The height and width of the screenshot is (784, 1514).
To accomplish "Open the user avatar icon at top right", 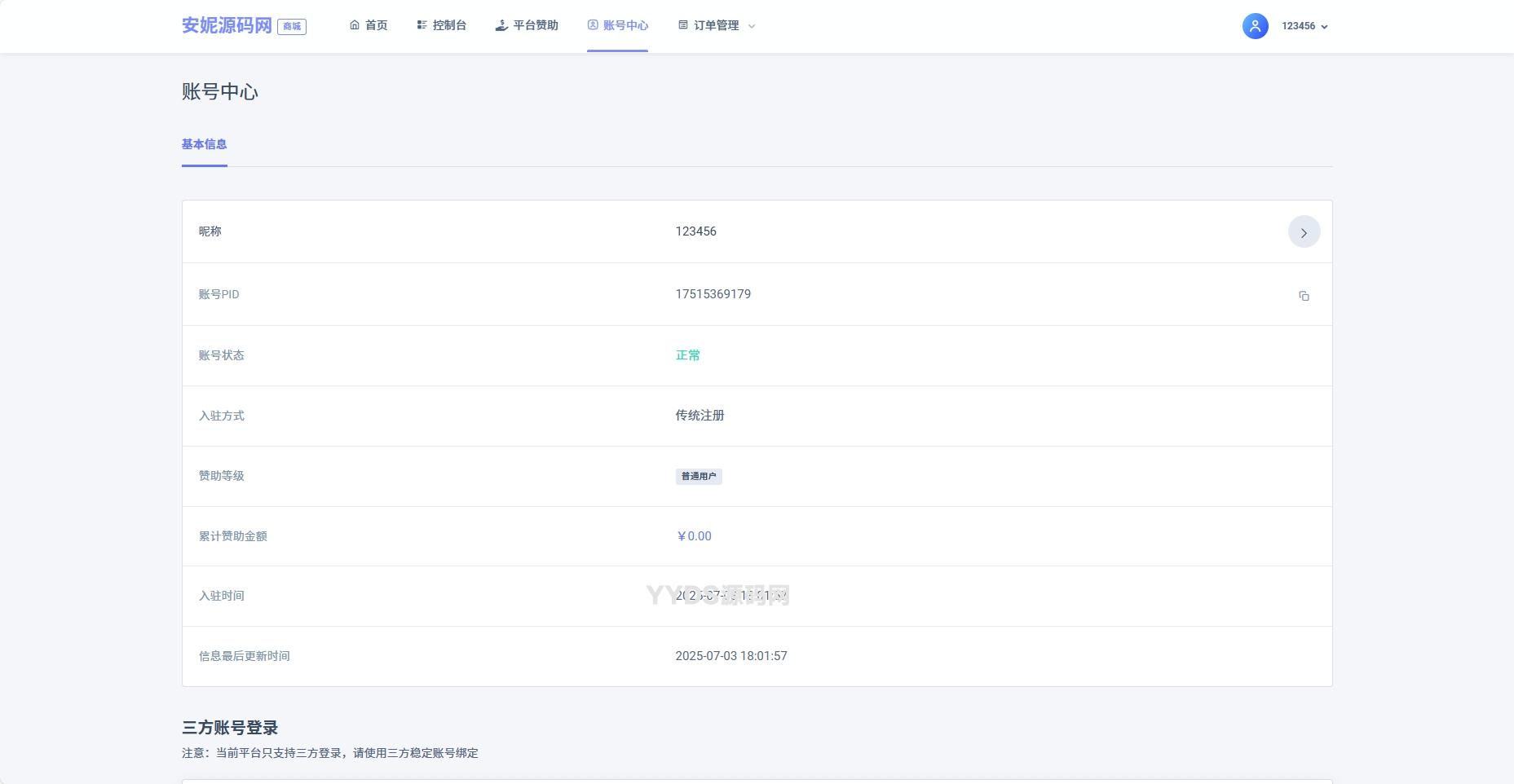I will (x=1254, y=25).
